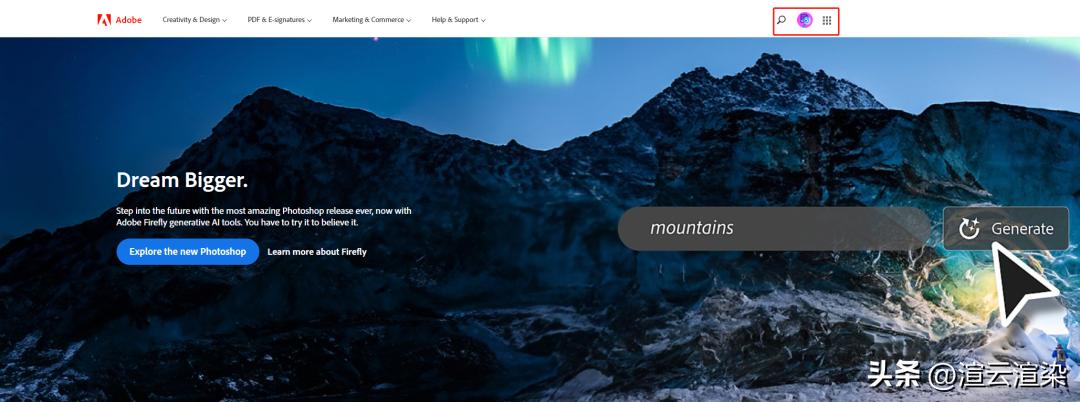Click the Generate button label

[1022, 229]
